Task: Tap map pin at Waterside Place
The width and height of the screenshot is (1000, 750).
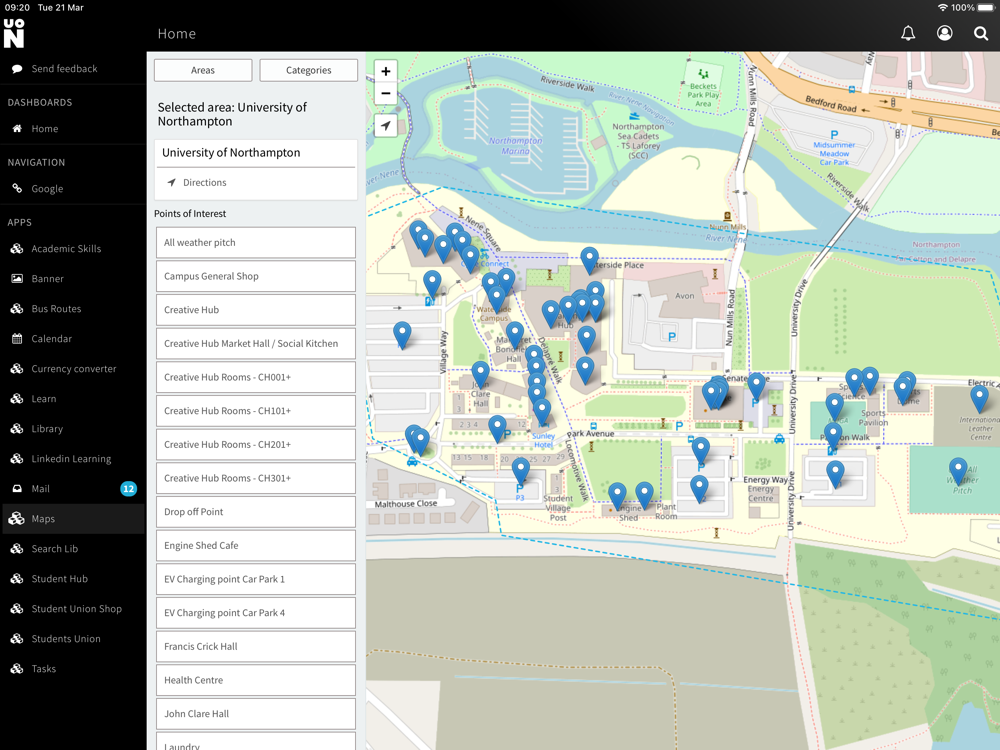Action: point(589,258)
